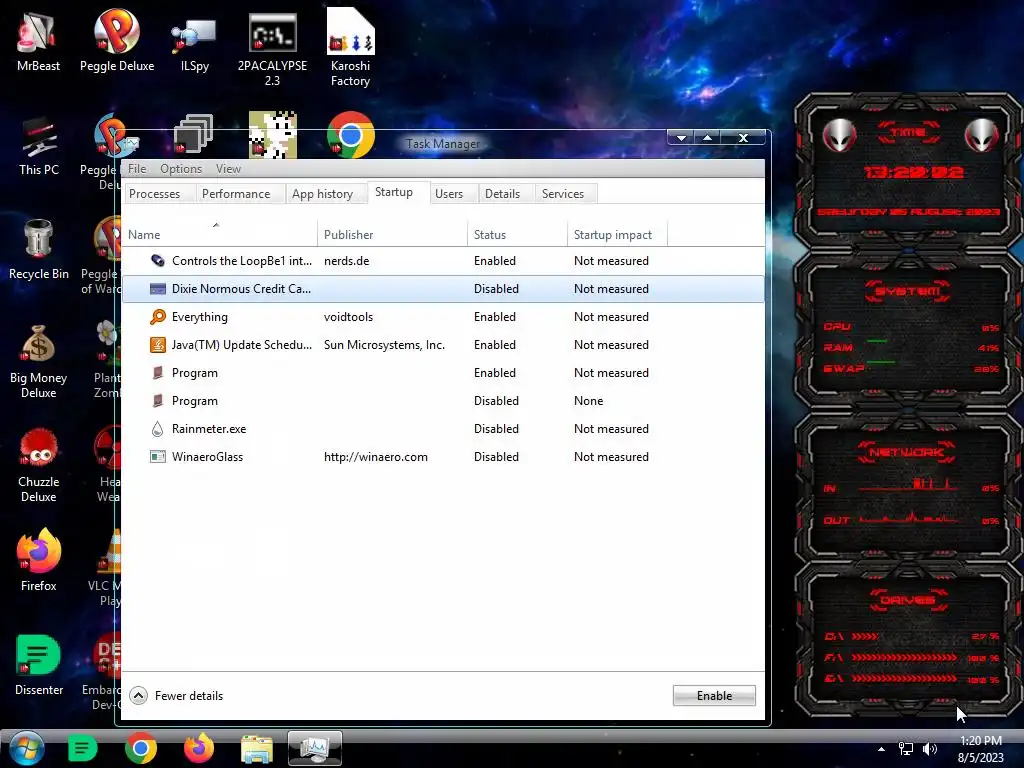The image size is (1024, 768).
Task: Click the Rainmeter Drives widget
Action: [908, 640]
